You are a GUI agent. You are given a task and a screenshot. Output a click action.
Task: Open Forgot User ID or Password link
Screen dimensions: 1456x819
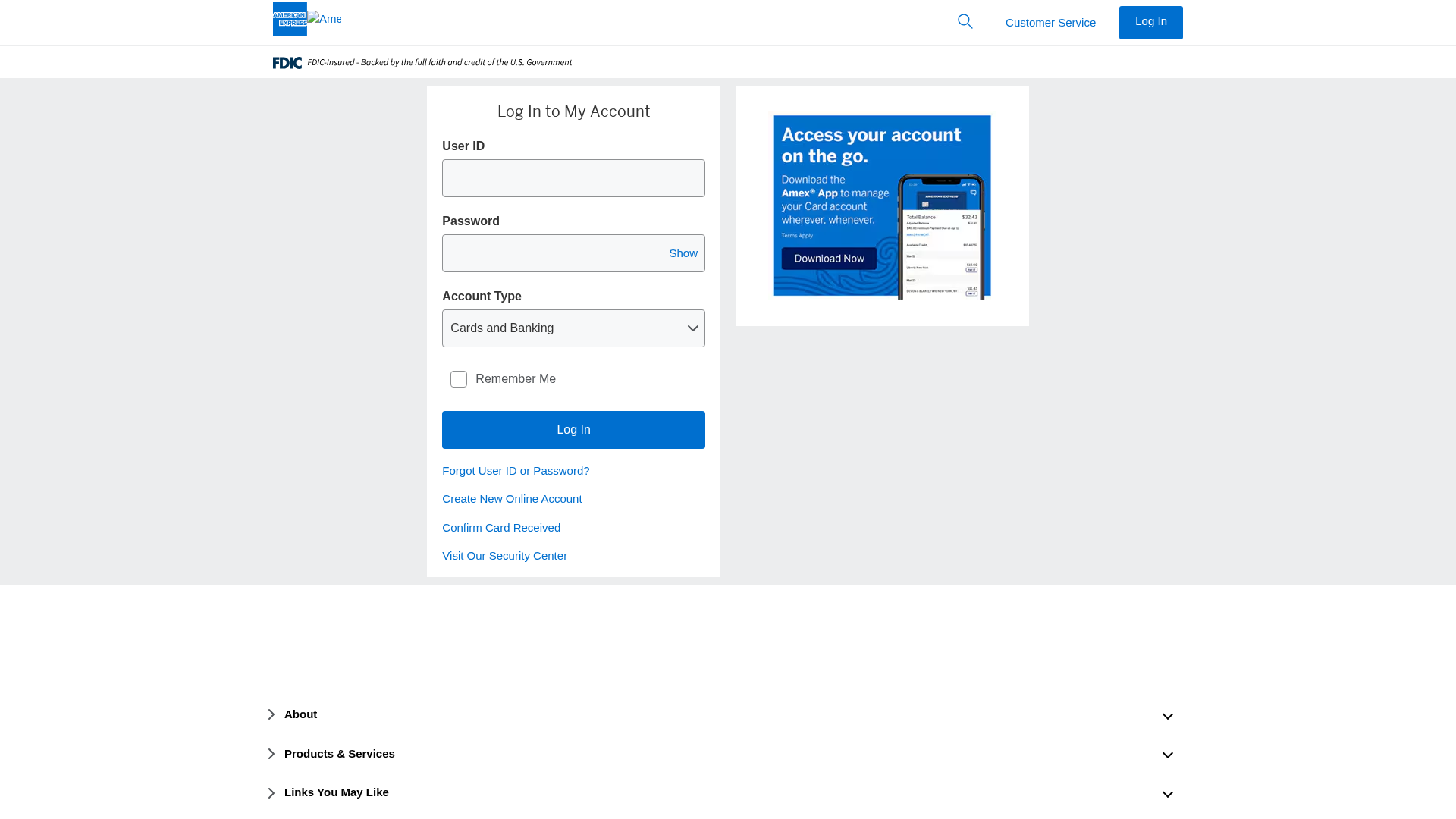click(x=516, y=471)
